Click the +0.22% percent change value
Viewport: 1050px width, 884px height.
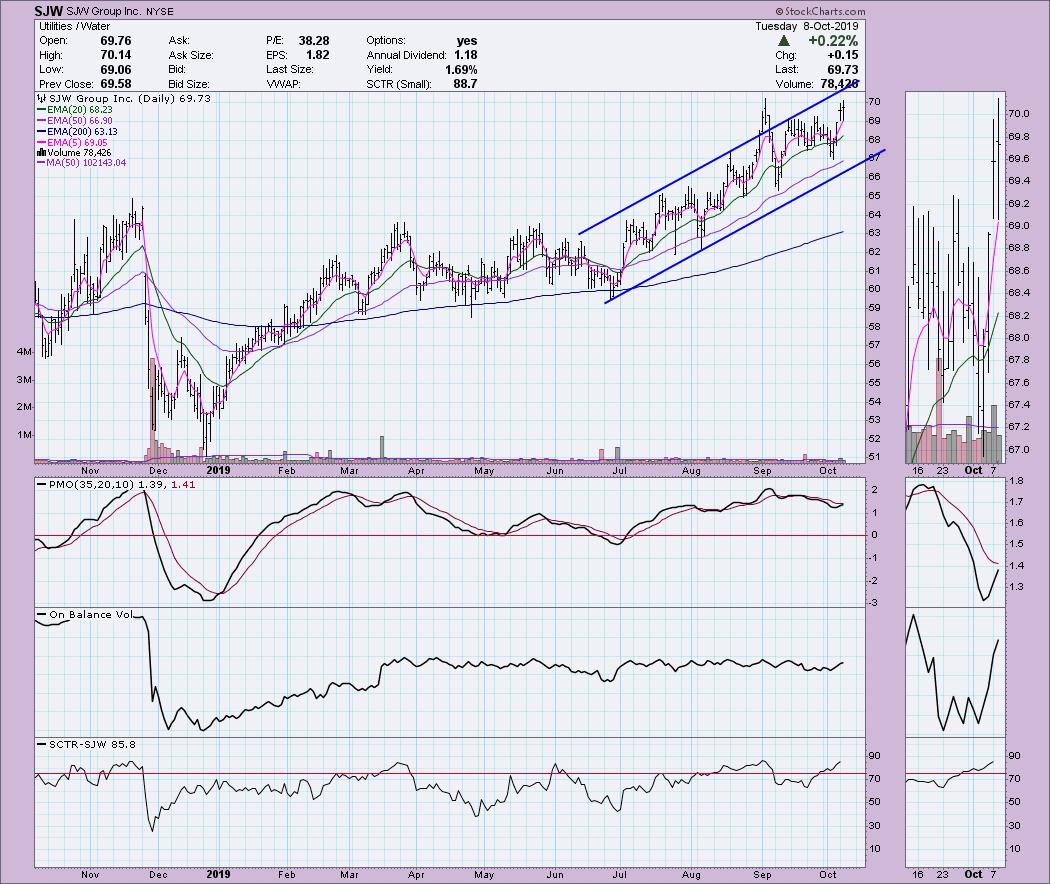(x=833, y=41)
